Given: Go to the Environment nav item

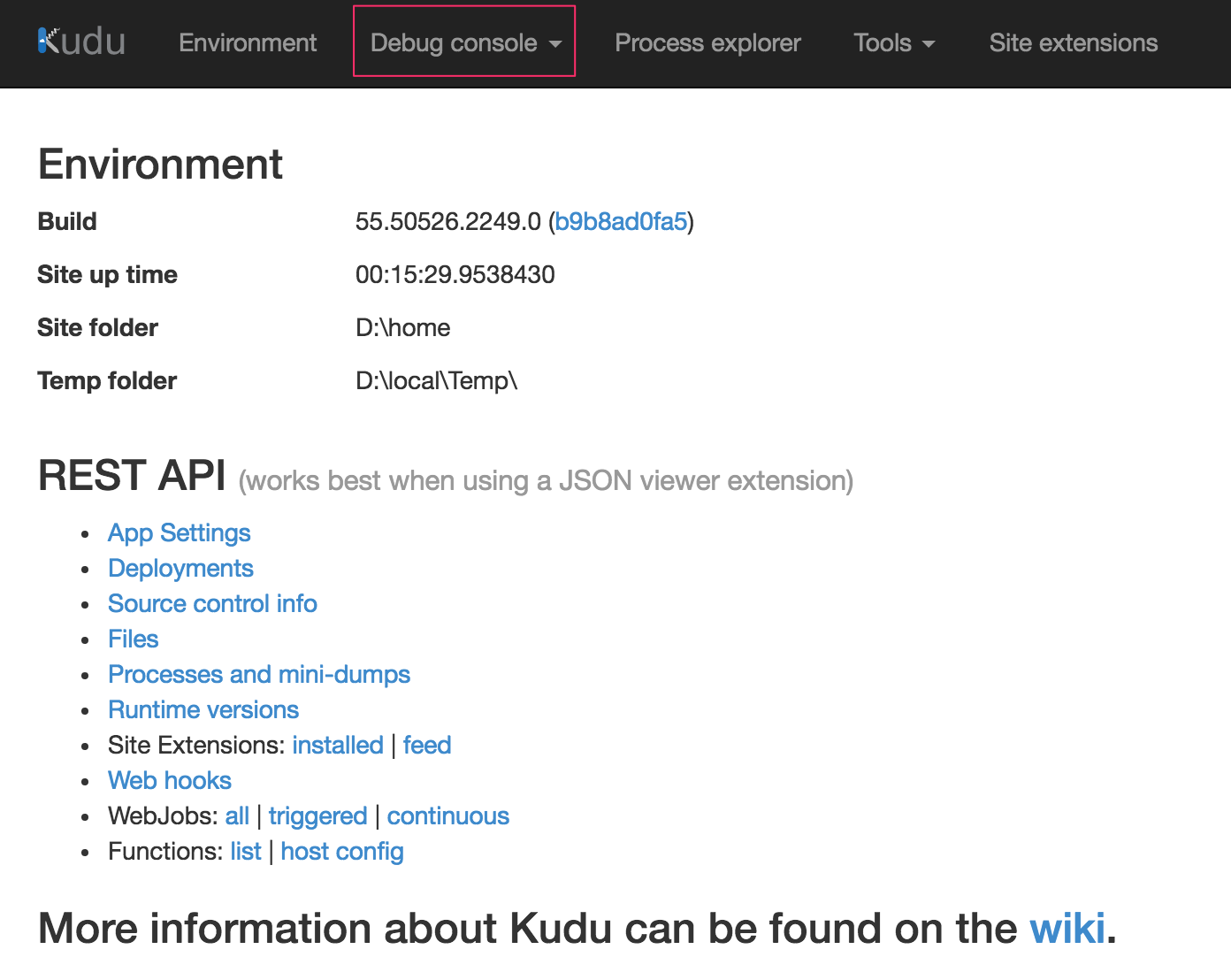Looking at the screenshot, I should tap(248, 42).
